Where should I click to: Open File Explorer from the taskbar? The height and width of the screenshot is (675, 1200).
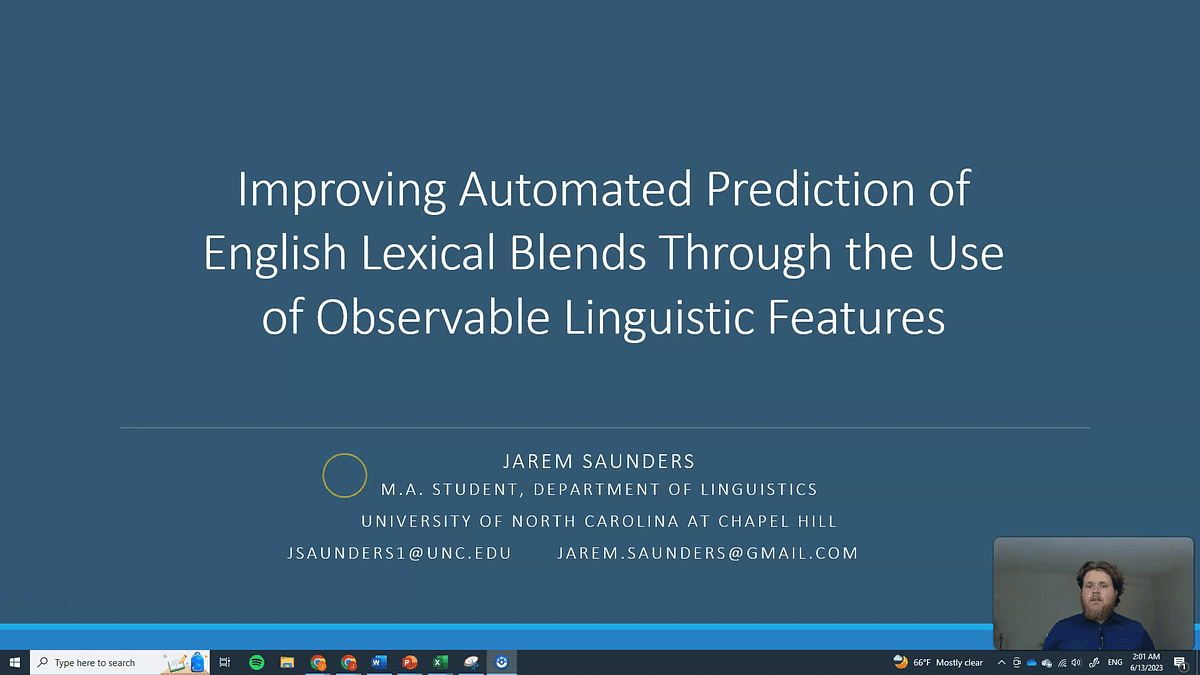pyautogui.click(x=287, y=662)
